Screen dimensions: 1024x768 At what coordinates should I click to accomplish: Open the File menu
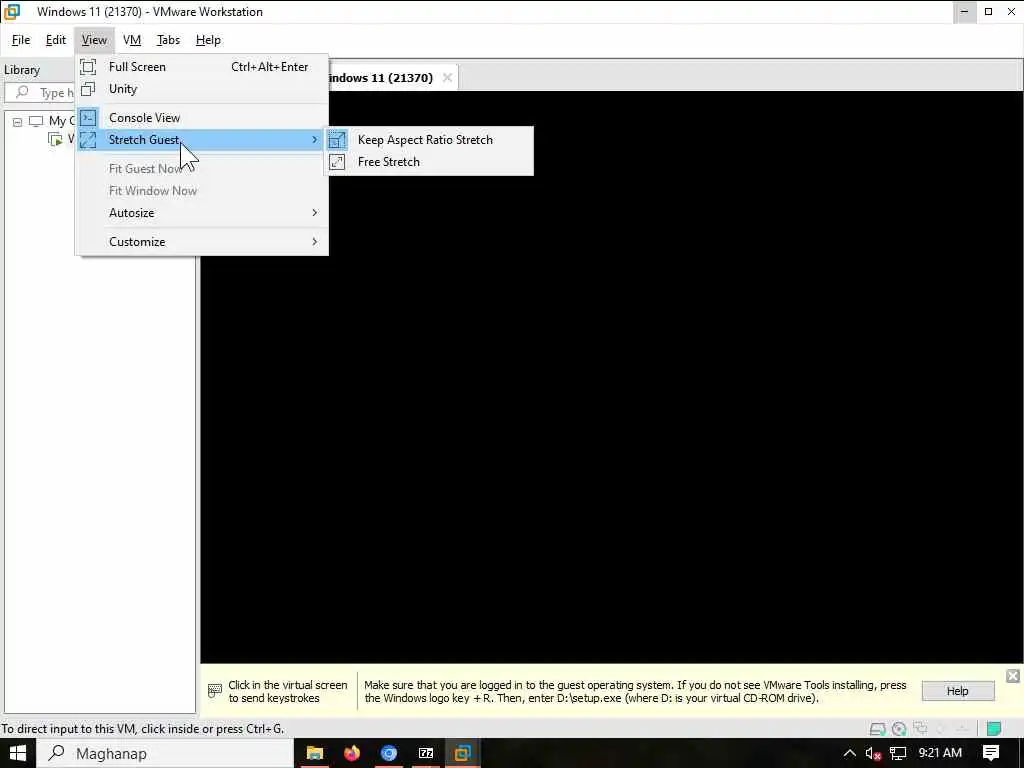pos(21,40)
